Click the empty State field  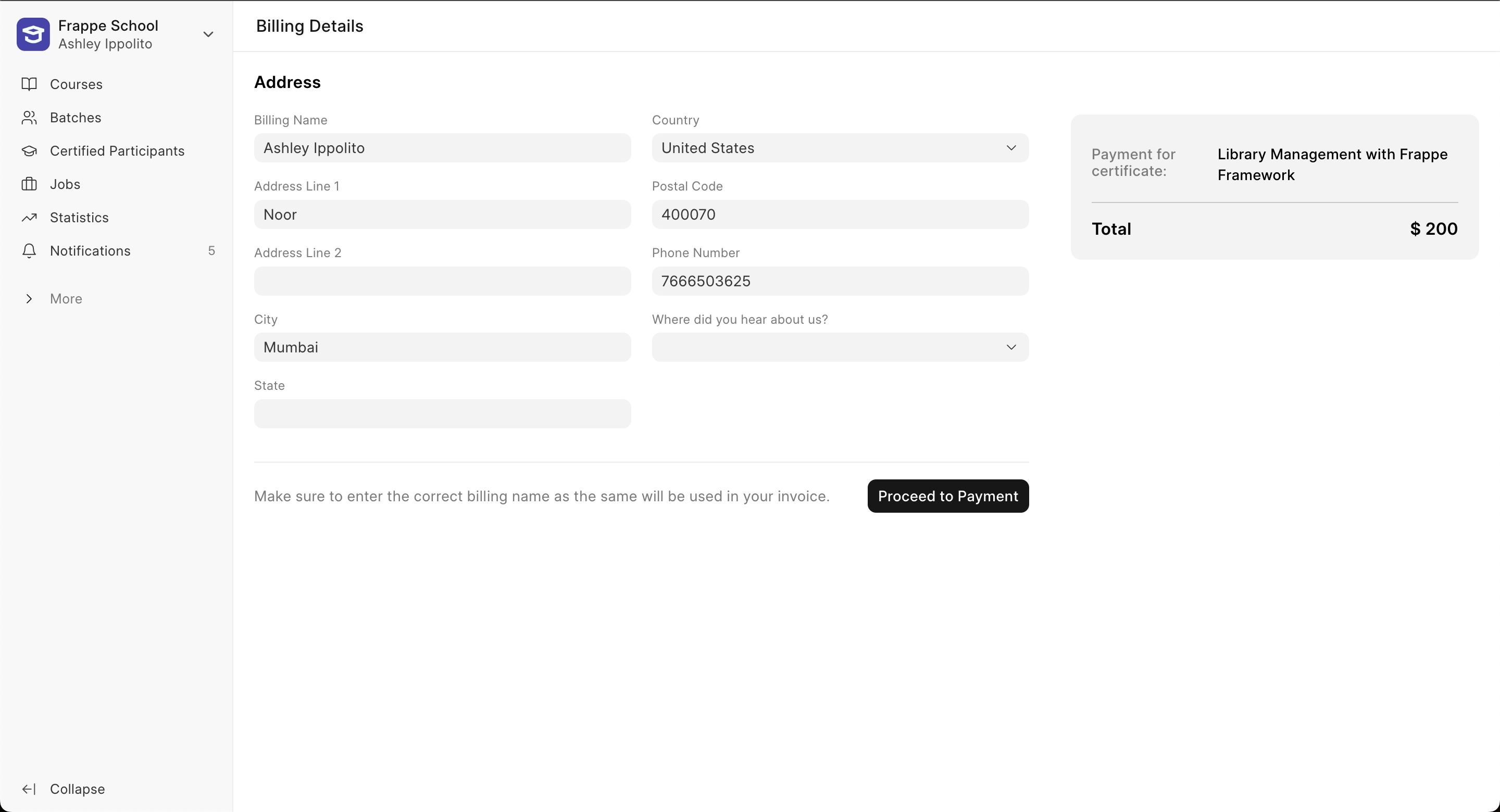click(442, 413)
